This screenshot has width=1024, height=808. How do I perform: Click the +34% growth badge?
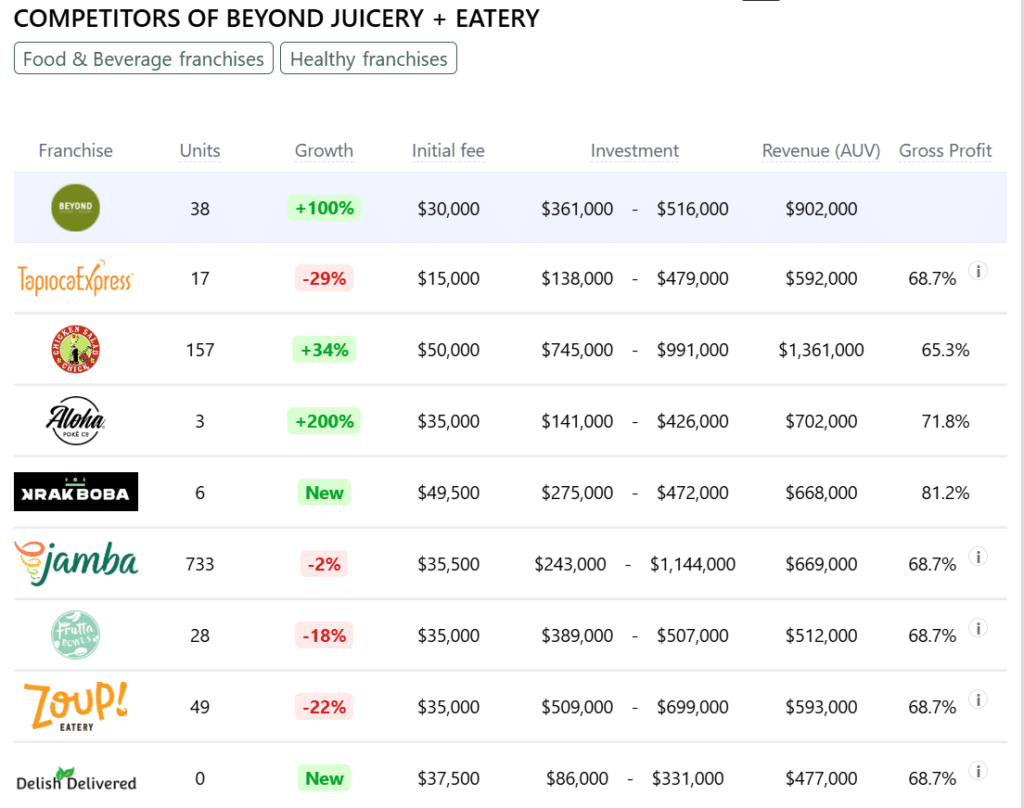point(324,349)
